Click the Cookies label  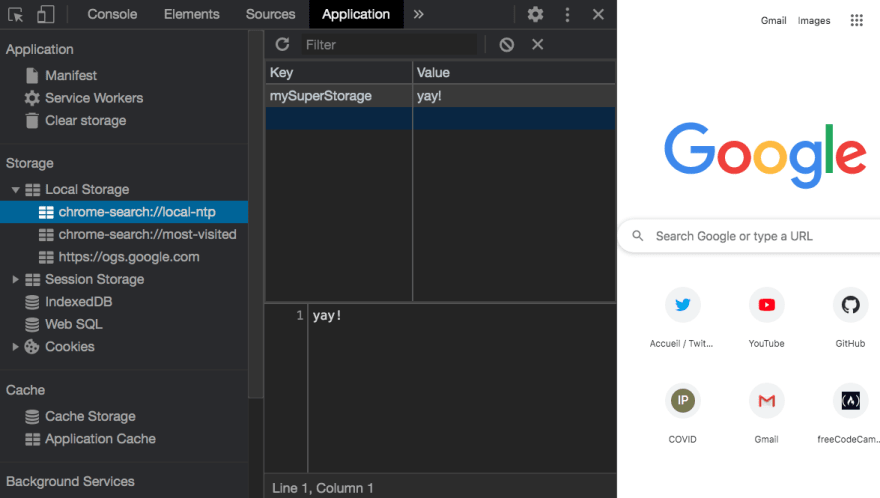tap(70, 347)
